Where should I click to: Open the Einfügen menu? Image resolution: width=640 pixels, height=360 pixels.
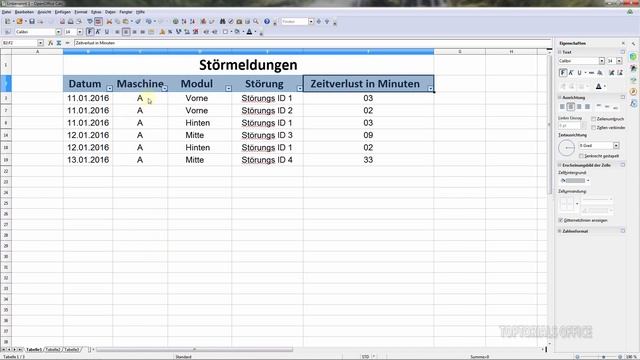pos(63,12)
